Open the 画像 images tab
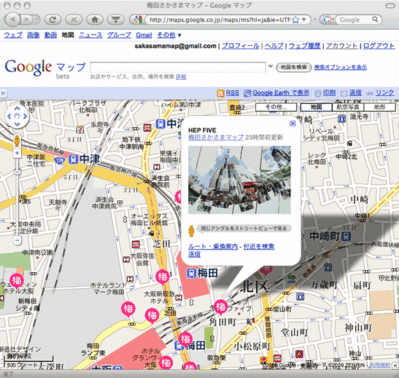399x378 pixels. [x=33, y=35]
